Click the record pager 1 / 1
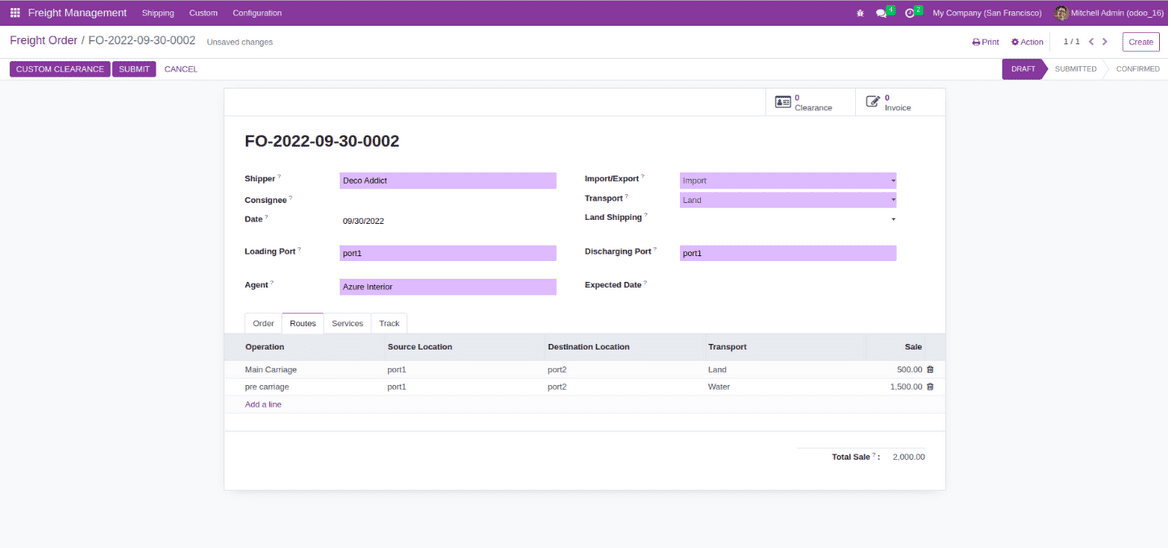The height and width of the screenshot is (548, 1171). click(1072, 42)
